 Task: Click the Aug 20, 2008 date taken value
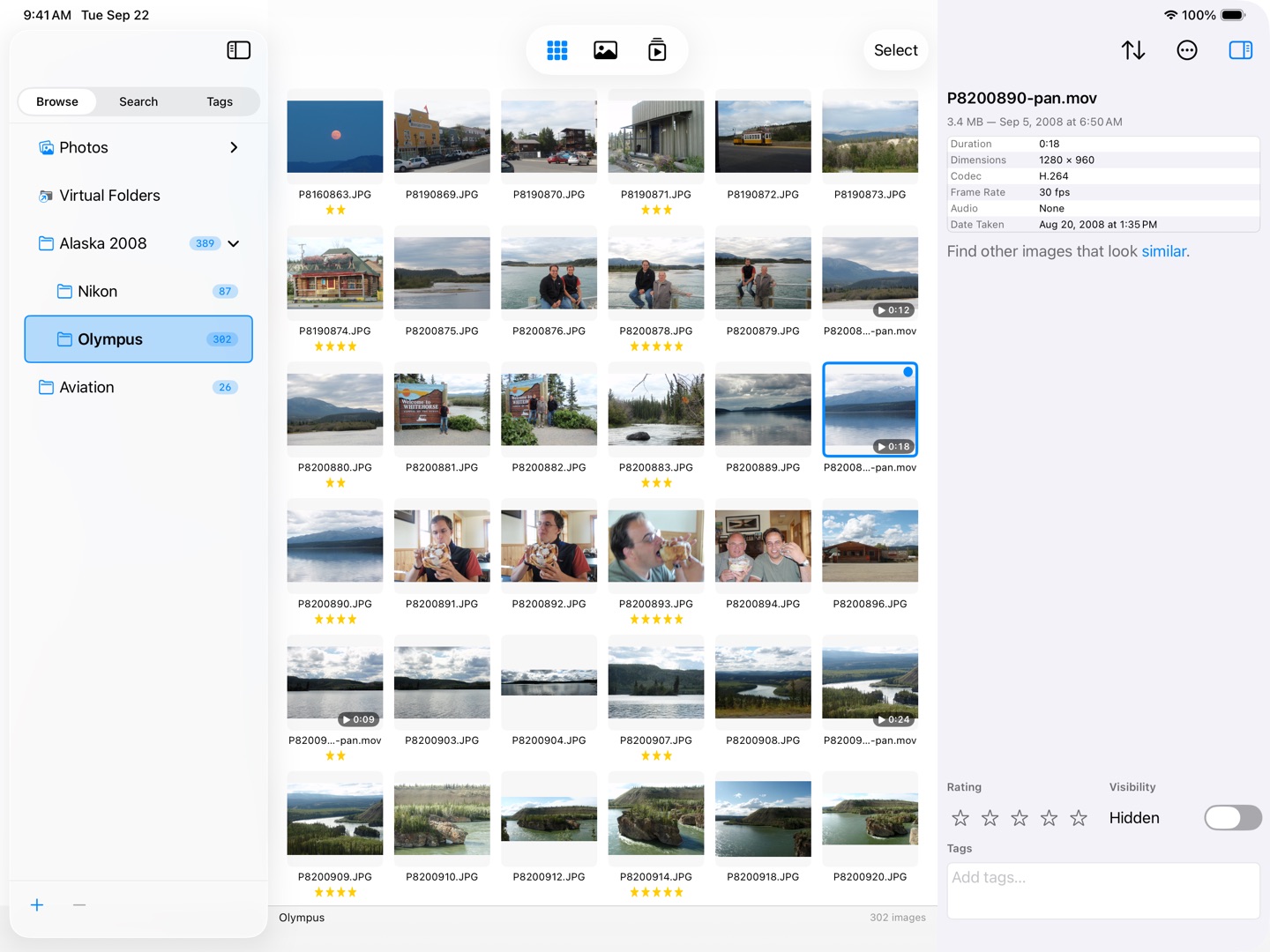(x=1098, y=225)
